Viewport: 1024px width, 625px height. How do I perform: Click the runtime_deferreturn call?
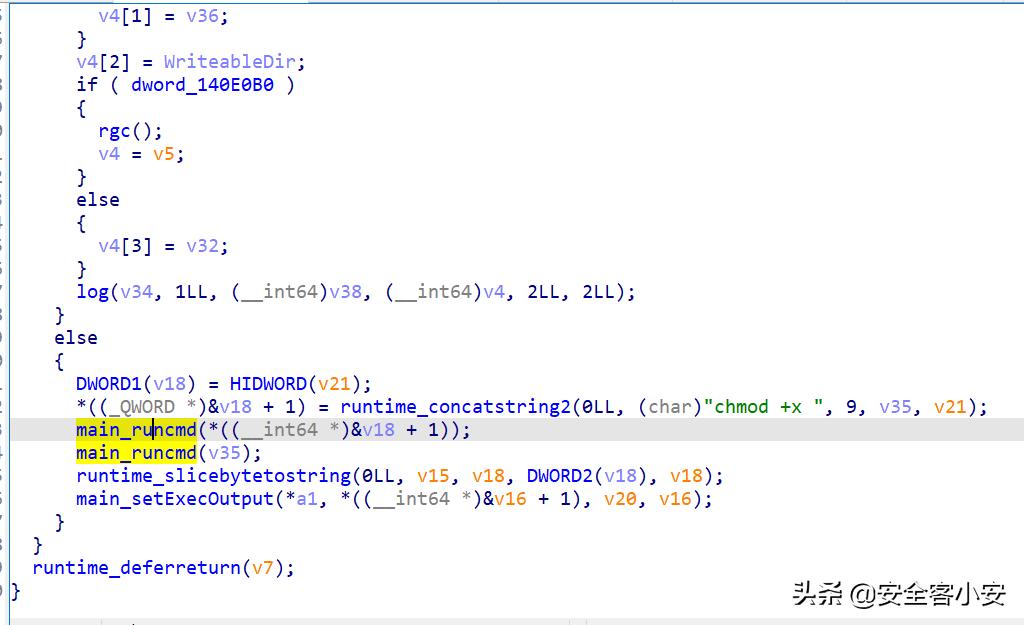(x=136, y=568)
